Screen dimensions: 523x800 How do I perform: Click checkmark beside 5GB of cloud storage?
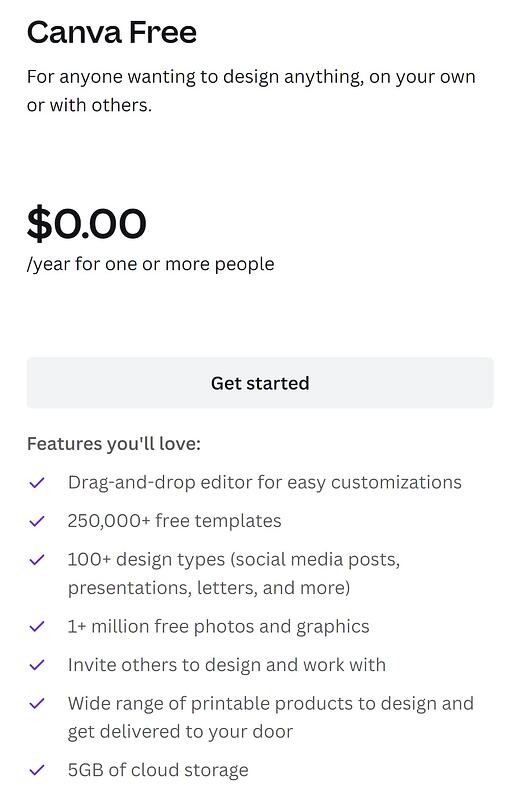pyautogui.click(x=37, y=770)
